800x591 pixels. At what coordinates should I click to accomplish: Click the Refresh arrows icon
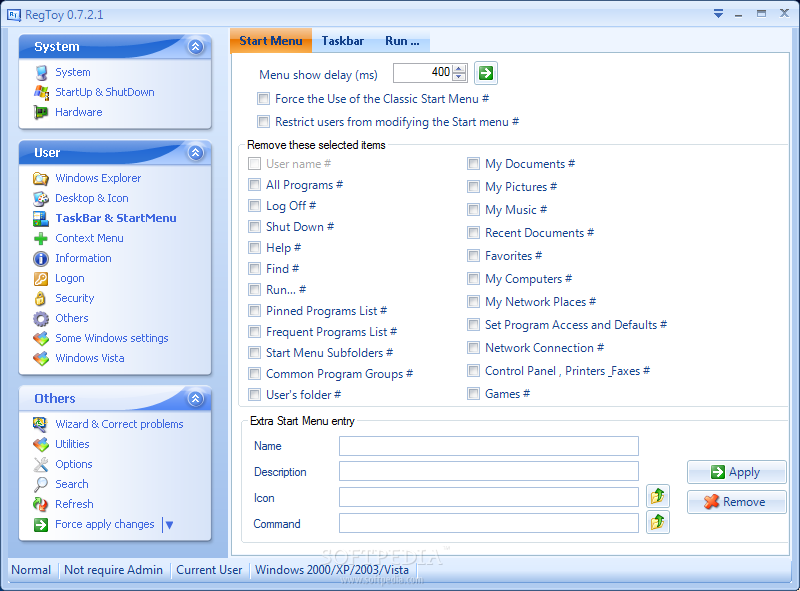(41, 504)
